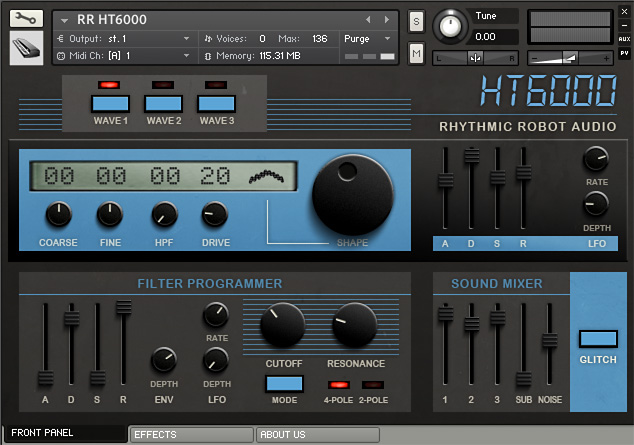Click the PV button

[x=624, y=53]
